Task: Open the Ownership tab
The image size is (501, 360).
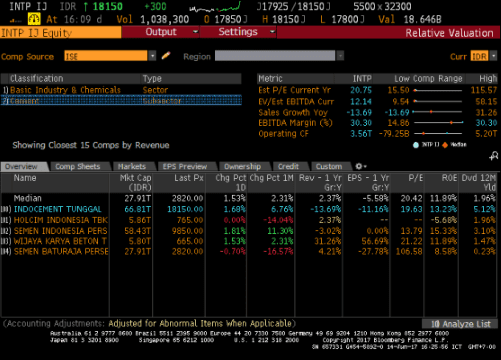Action: 242,166
